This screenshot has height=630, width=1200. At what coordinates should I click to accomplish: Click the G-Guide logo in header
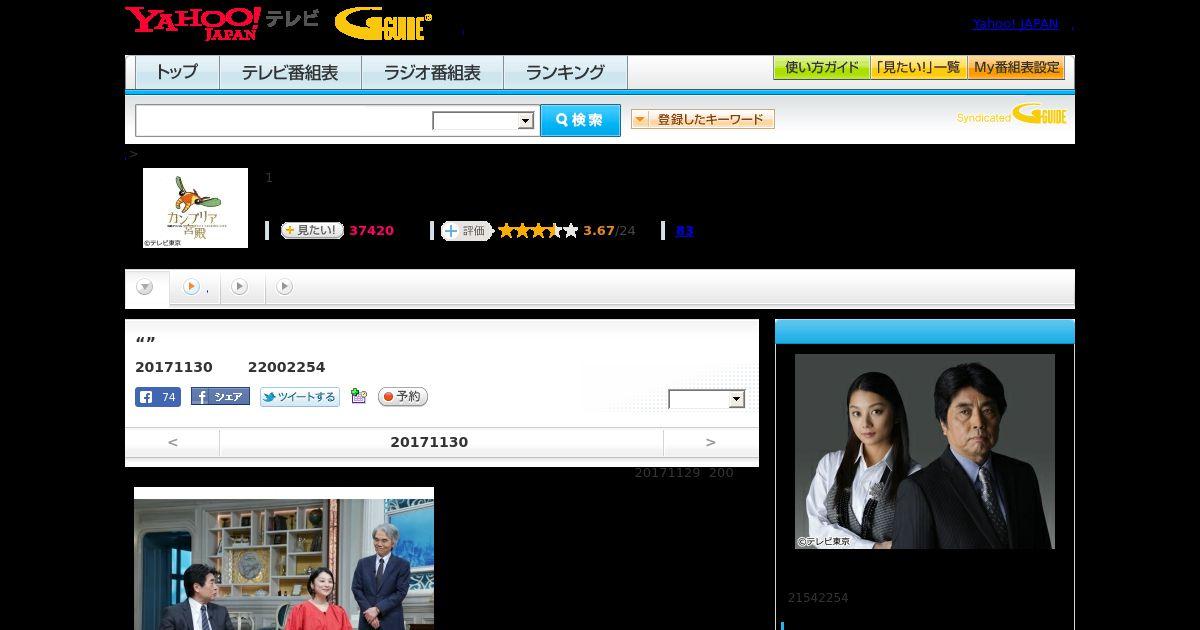tap(383, 23)
